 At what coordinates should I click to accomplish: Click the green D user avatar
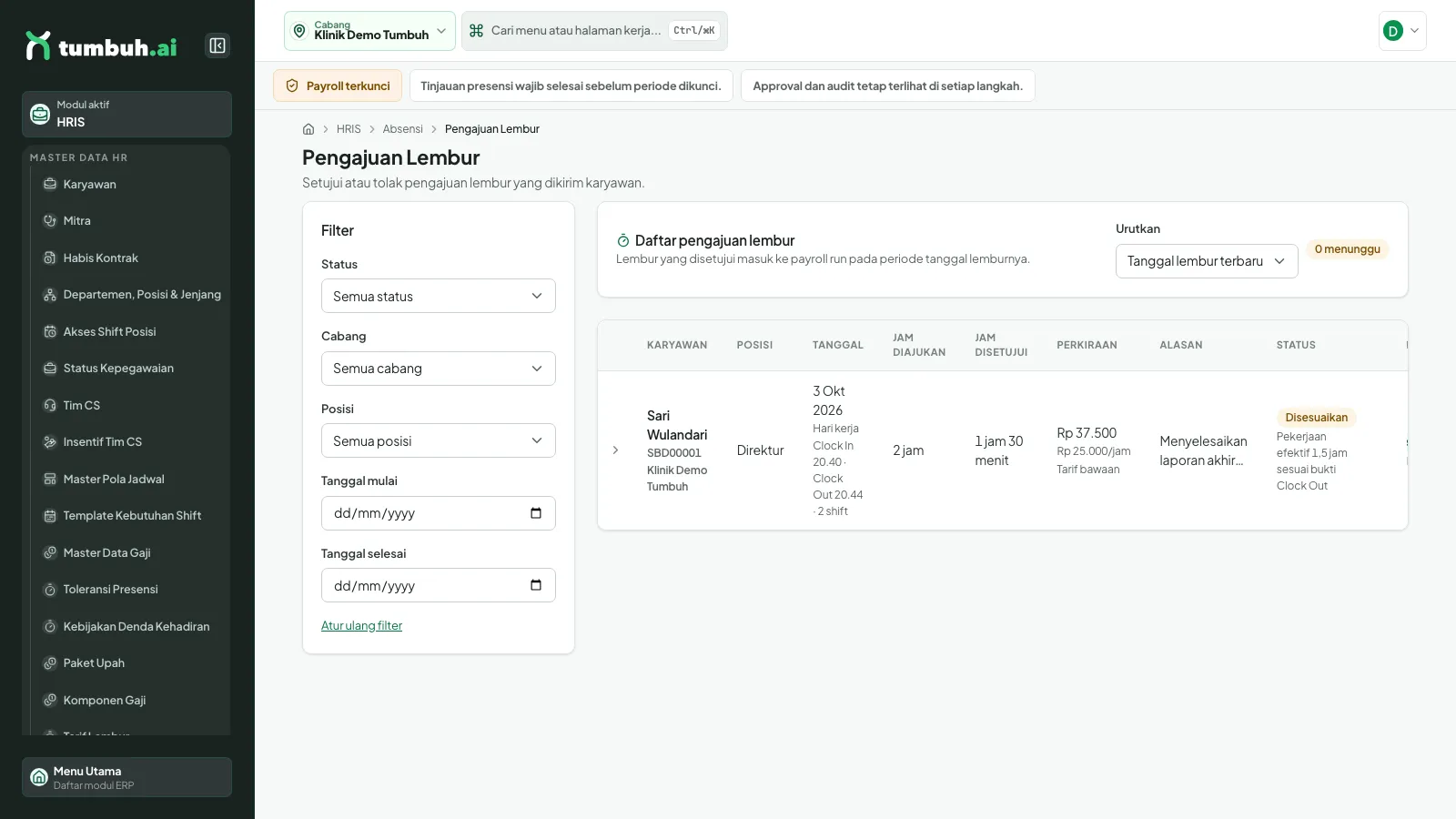pyautogui.click(x=1392, y=31)
